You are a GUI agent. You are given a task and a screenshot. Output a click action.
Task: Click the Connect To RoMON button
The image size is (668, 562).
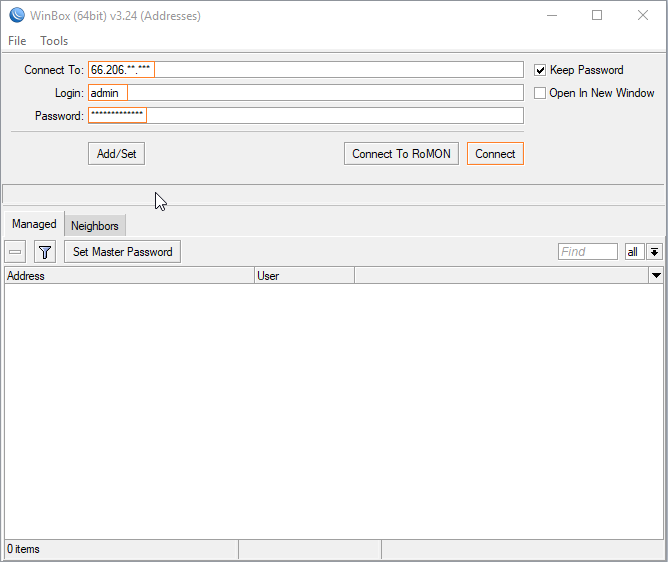(x=401, y=154)
